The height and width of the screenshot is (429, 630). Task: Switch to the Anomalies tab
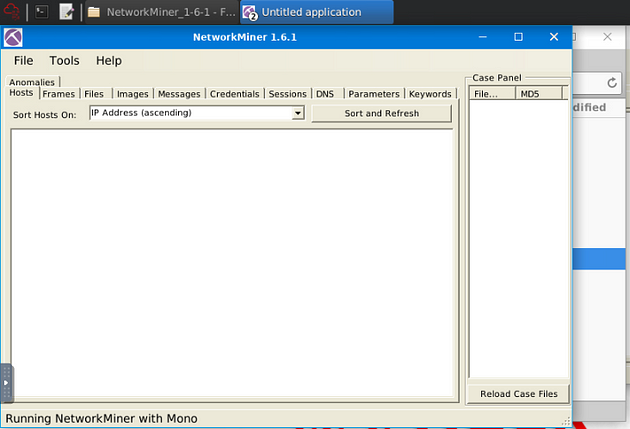point(32,82)
